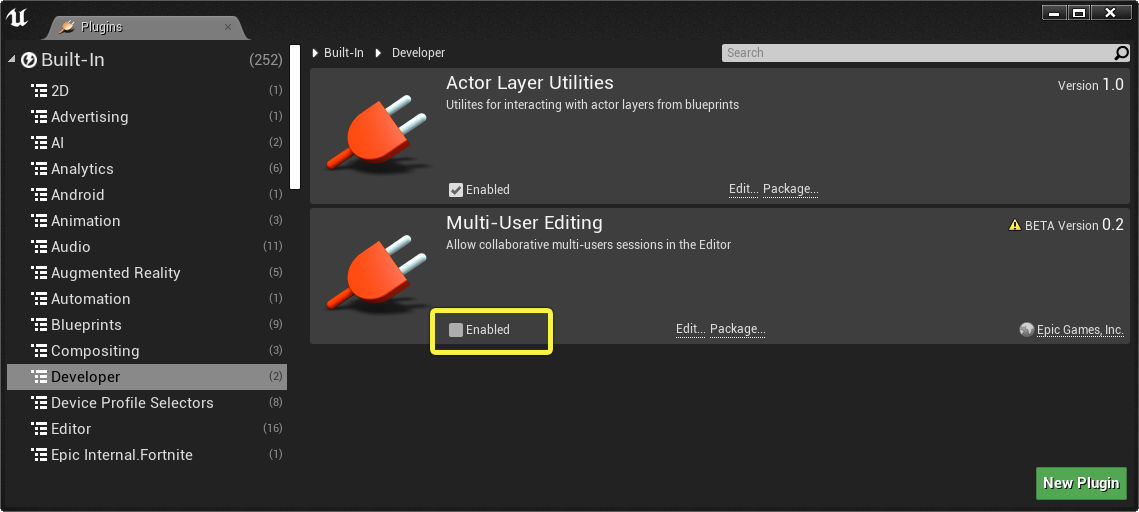The image size is (1139, 512).
Task: Click the BETA warning triangle icon
Action: click(1015, 226)
